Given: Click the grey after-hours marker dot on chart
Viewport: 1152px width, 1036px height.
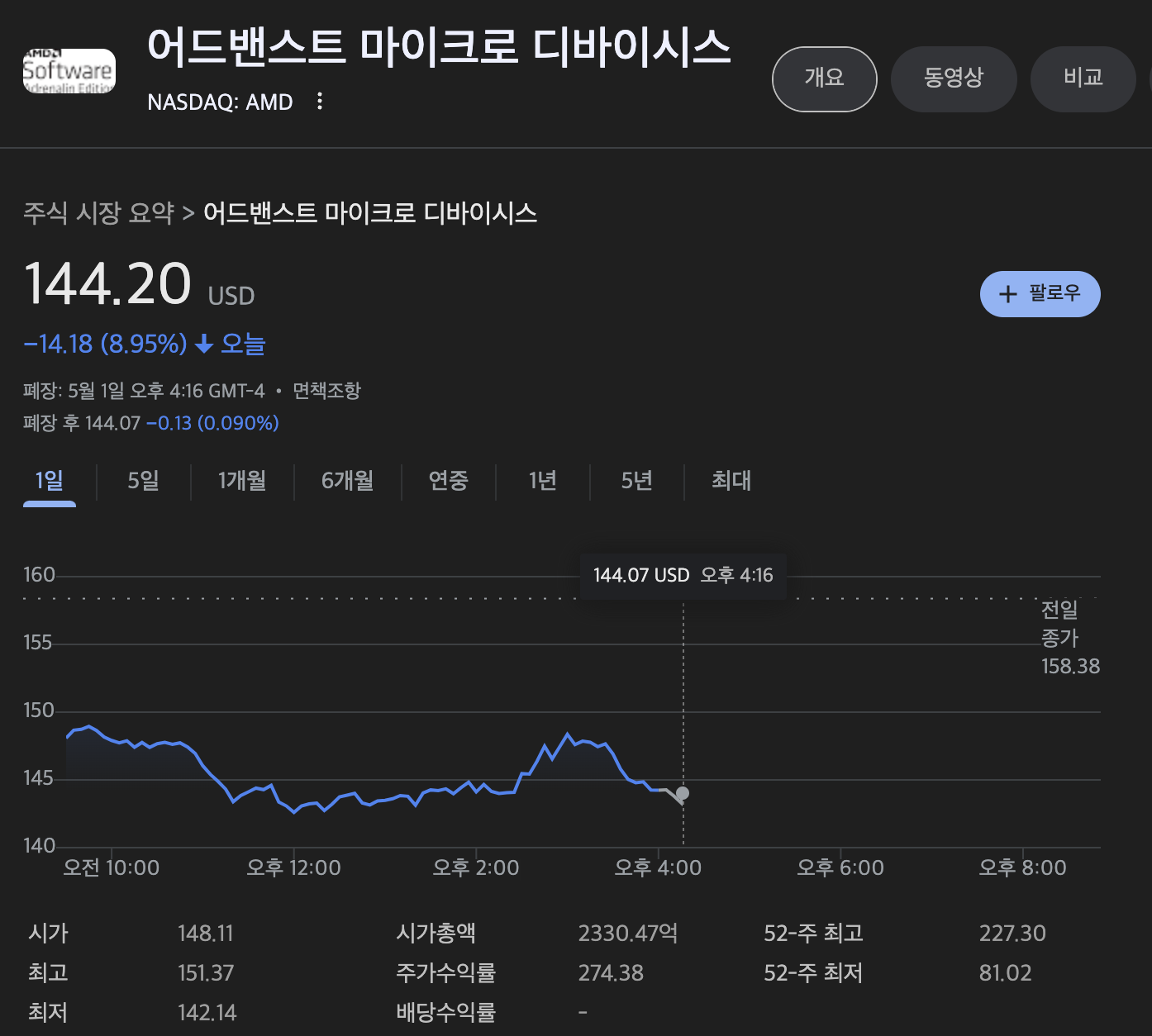Looking at the screenshot, I should click(682, 794).
